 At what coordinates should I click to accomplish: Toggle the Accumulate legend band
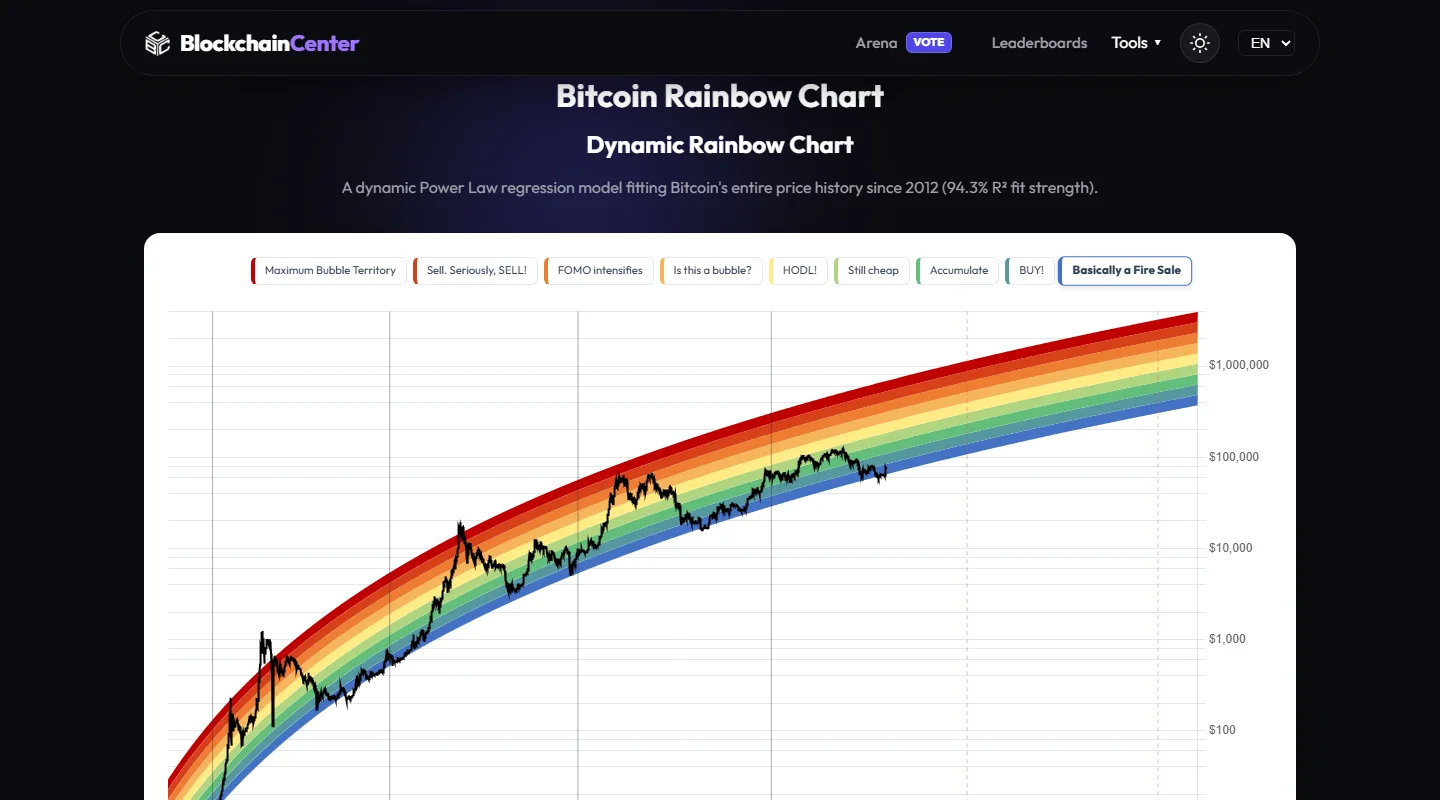coord(958,271)
